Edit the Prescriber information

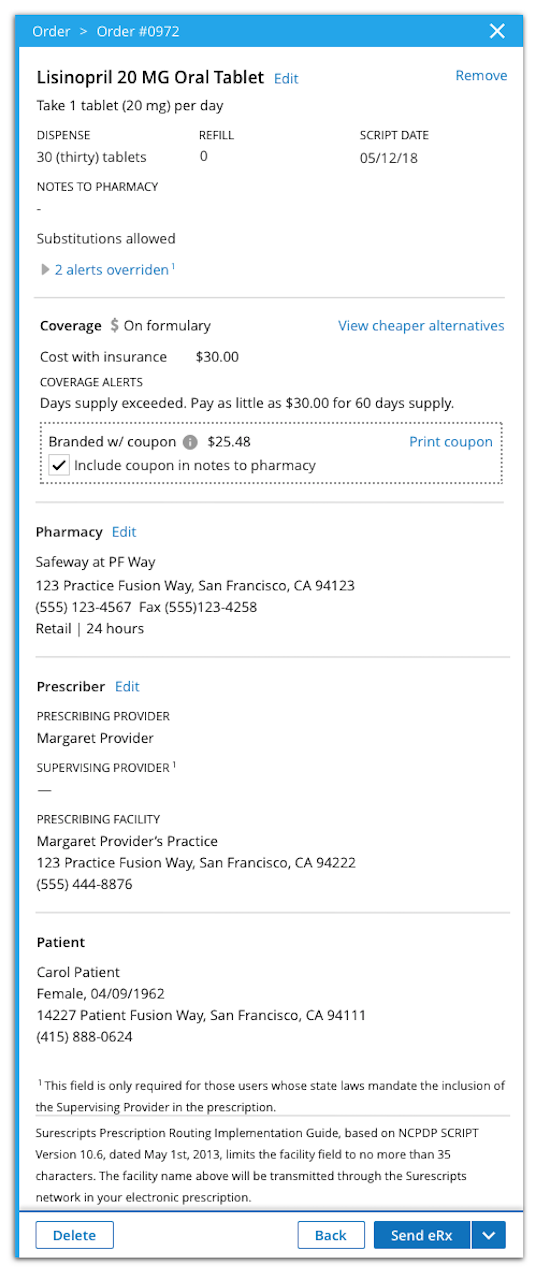pos(127,687)
